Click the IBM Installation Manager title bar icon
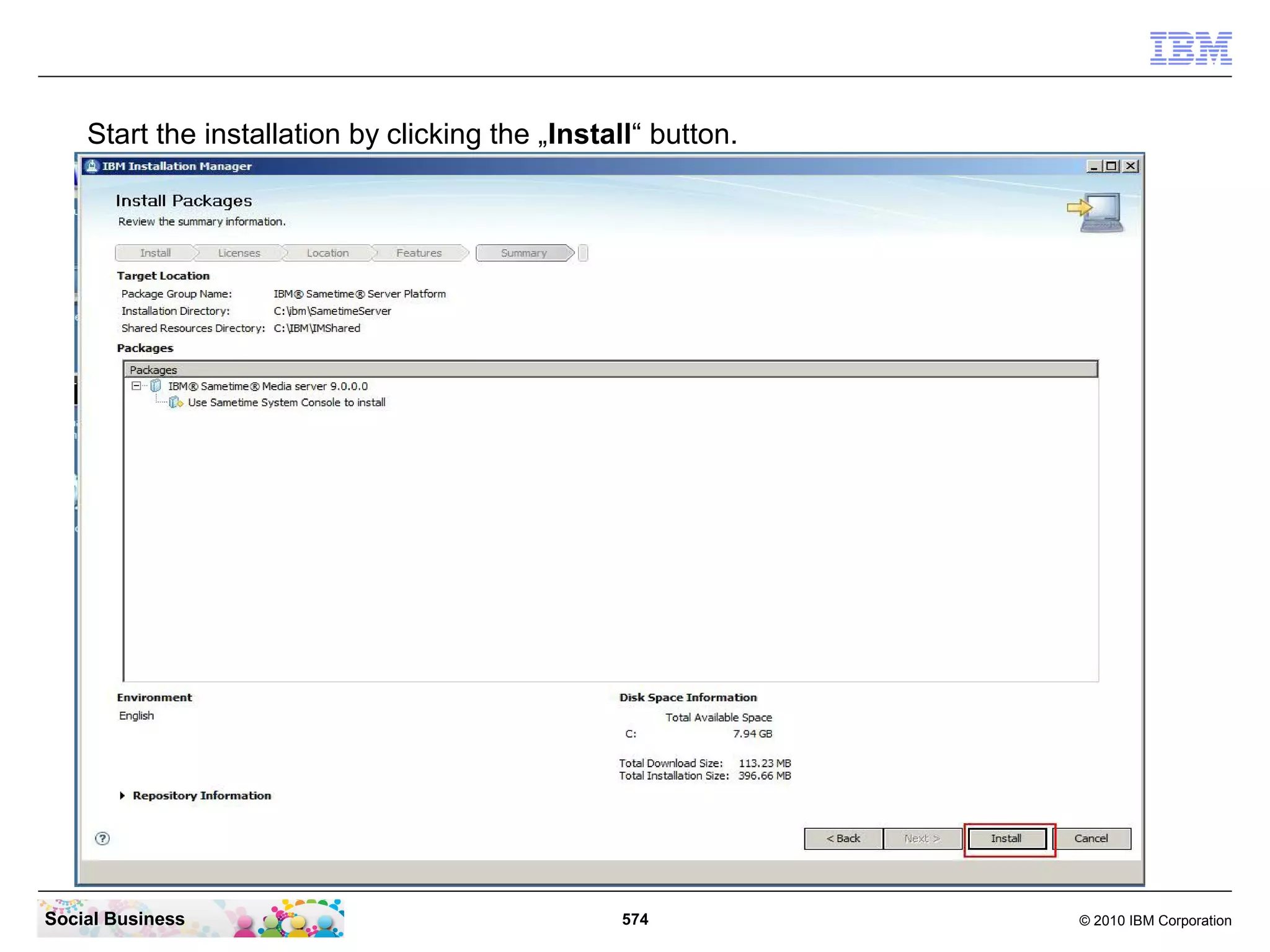The image size is (1270, 952). (x=92, y=166)
